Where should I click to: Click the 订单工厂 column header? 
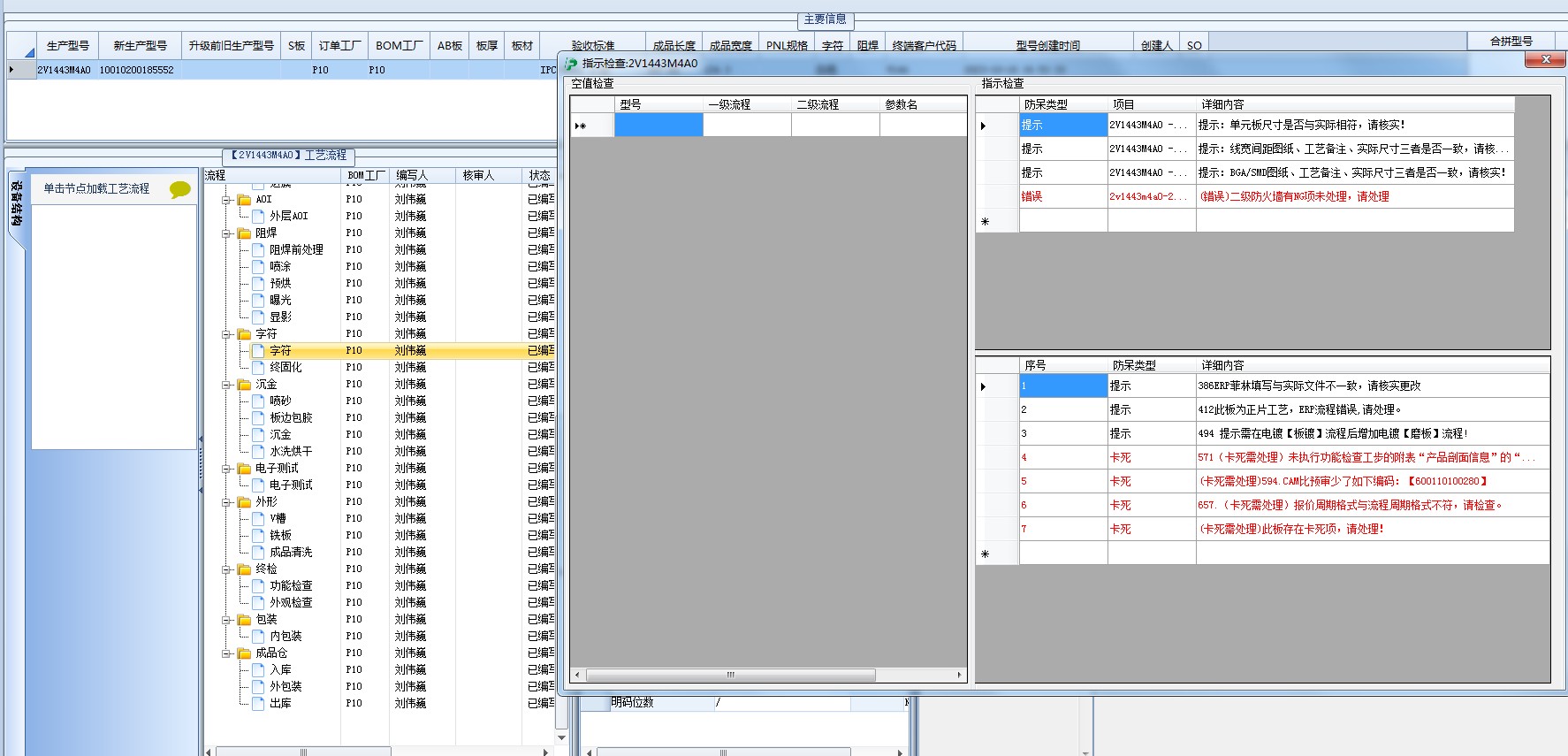(340, 45)
